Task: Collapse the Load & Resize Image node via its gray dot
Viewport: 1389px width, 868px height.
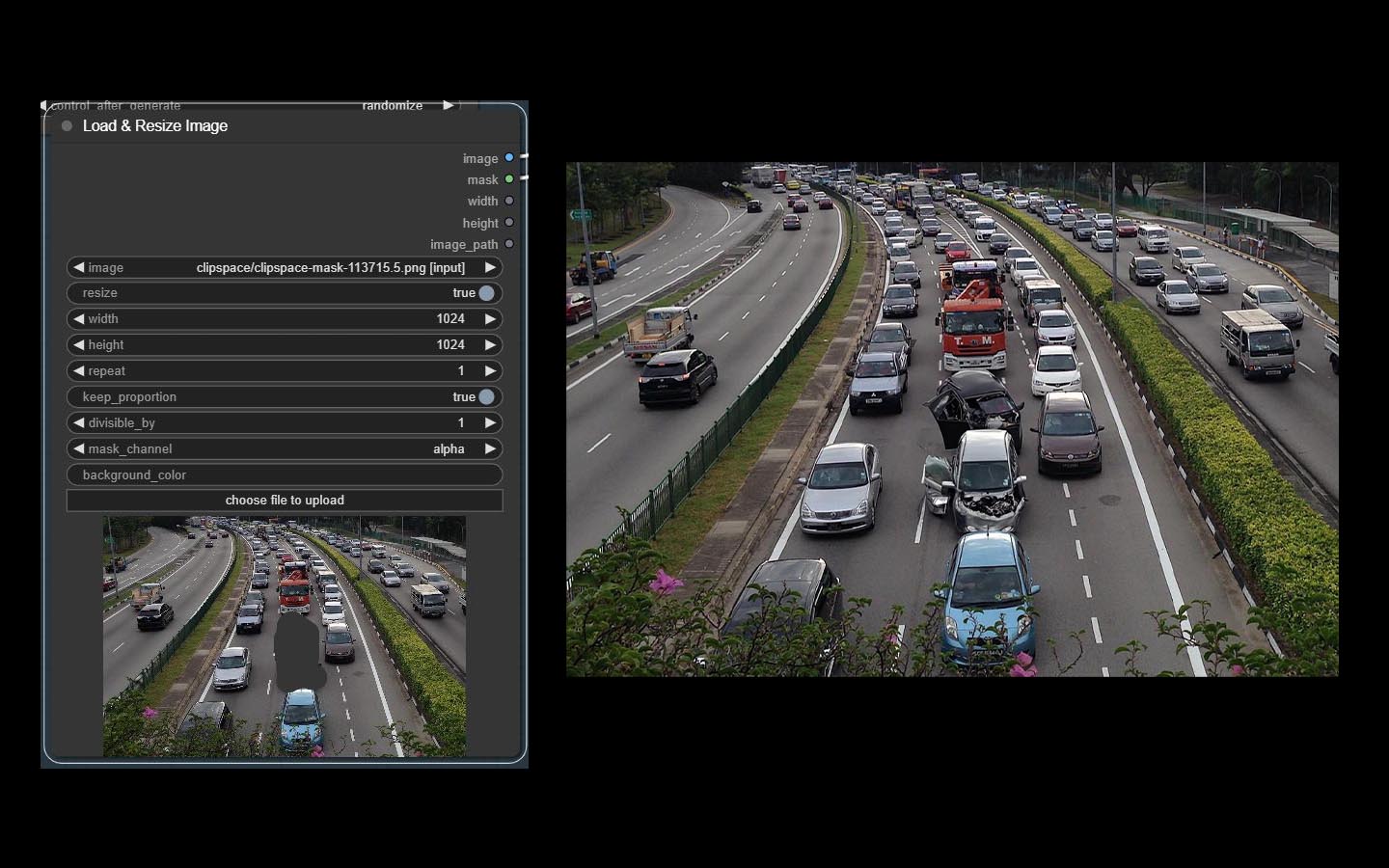Action: [x=67, y=126]
